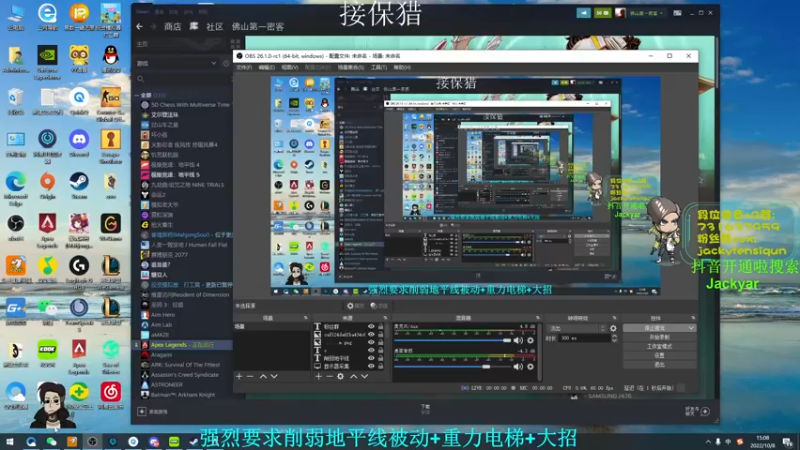The height and width of the screenshot is (450, 800).
Task: Undock the 混音器 panel via its corner icon
Action: pyautogui.click(x=537, y=318)
